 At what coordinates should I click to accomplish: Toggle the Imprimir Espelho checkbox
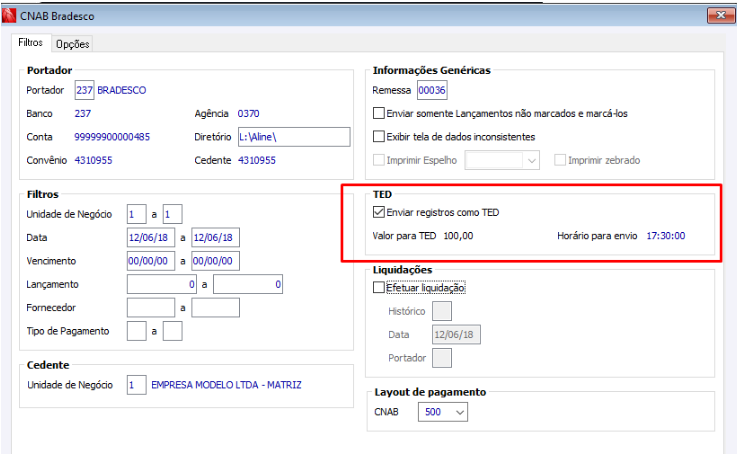tap(378, 160)
